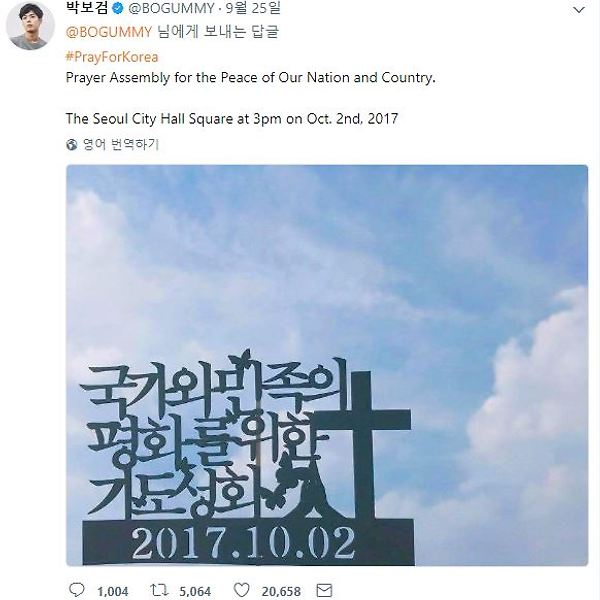Open the 박보검 profile picture

point(30,25)
